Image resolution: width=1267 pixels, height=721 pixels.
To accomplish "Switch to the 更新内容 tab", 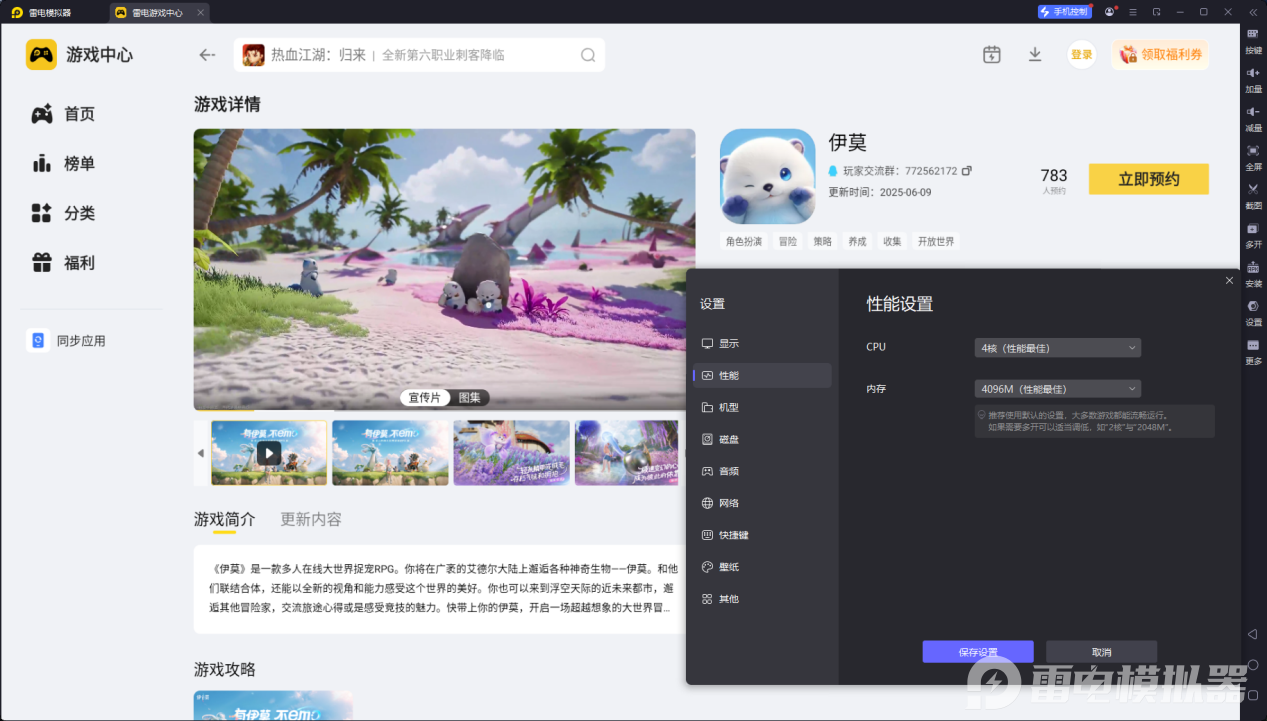I will 310,519.
